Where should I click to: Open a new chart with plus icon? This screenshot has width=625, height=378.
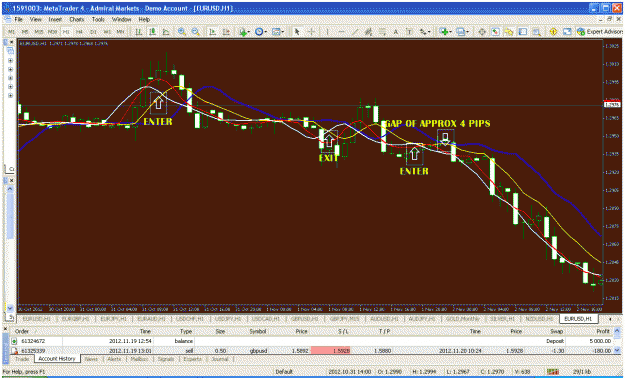[443, 32]
